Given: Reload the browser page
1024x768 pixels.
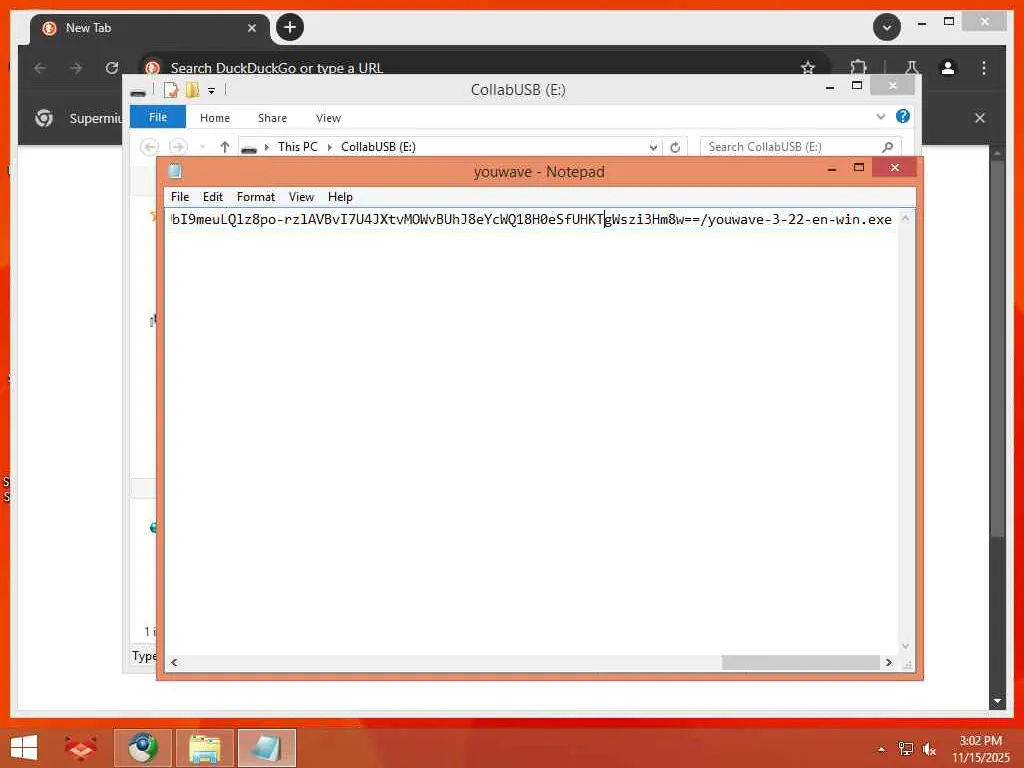Looking at the screenshot, I should 112,68.
